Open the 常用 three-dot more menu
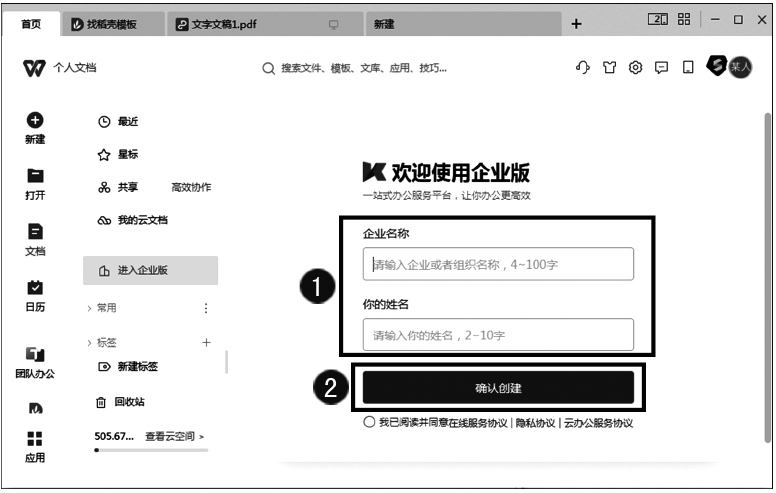 point(206,308)
